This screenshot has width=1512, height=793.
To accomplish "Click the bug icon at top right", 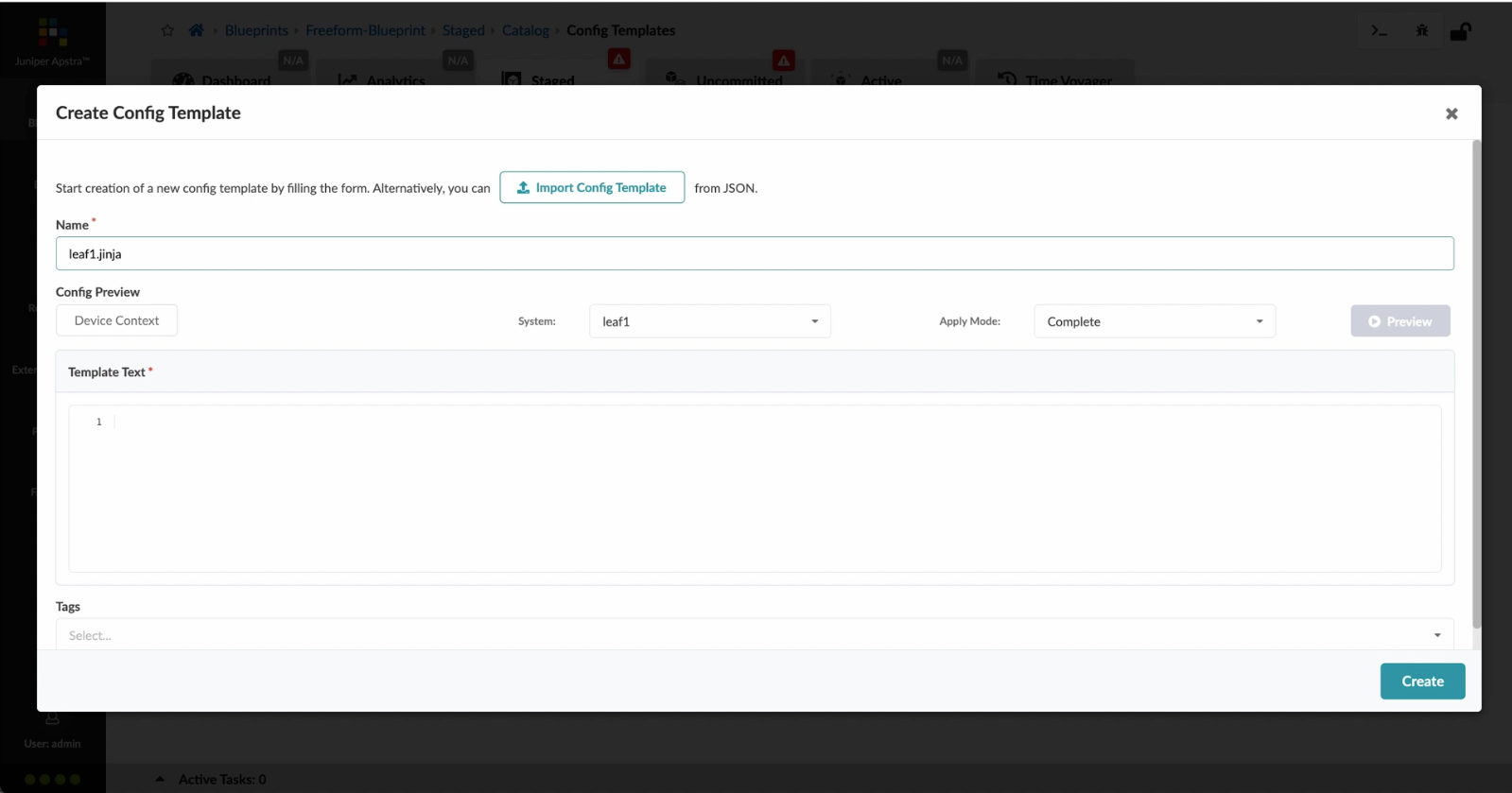I will pos(1421,31).
